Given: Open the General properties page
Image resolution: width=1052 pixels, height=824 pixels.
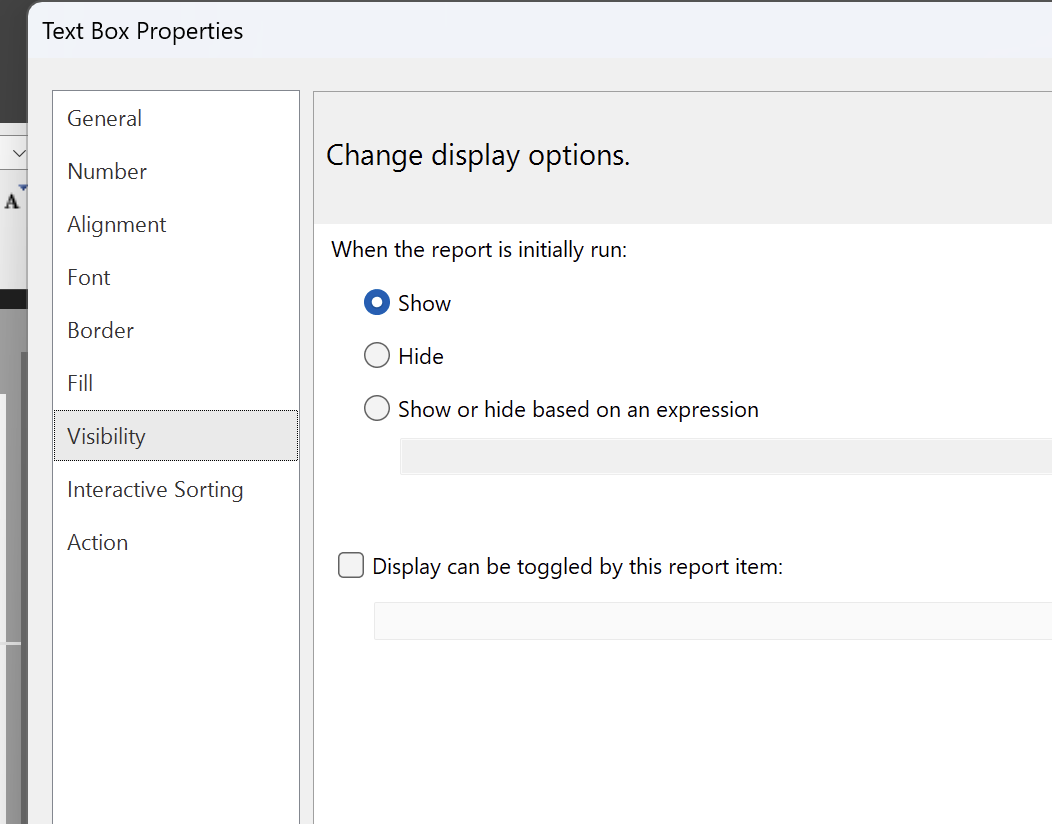Looking at the screenshot, I should pos(104,118).
